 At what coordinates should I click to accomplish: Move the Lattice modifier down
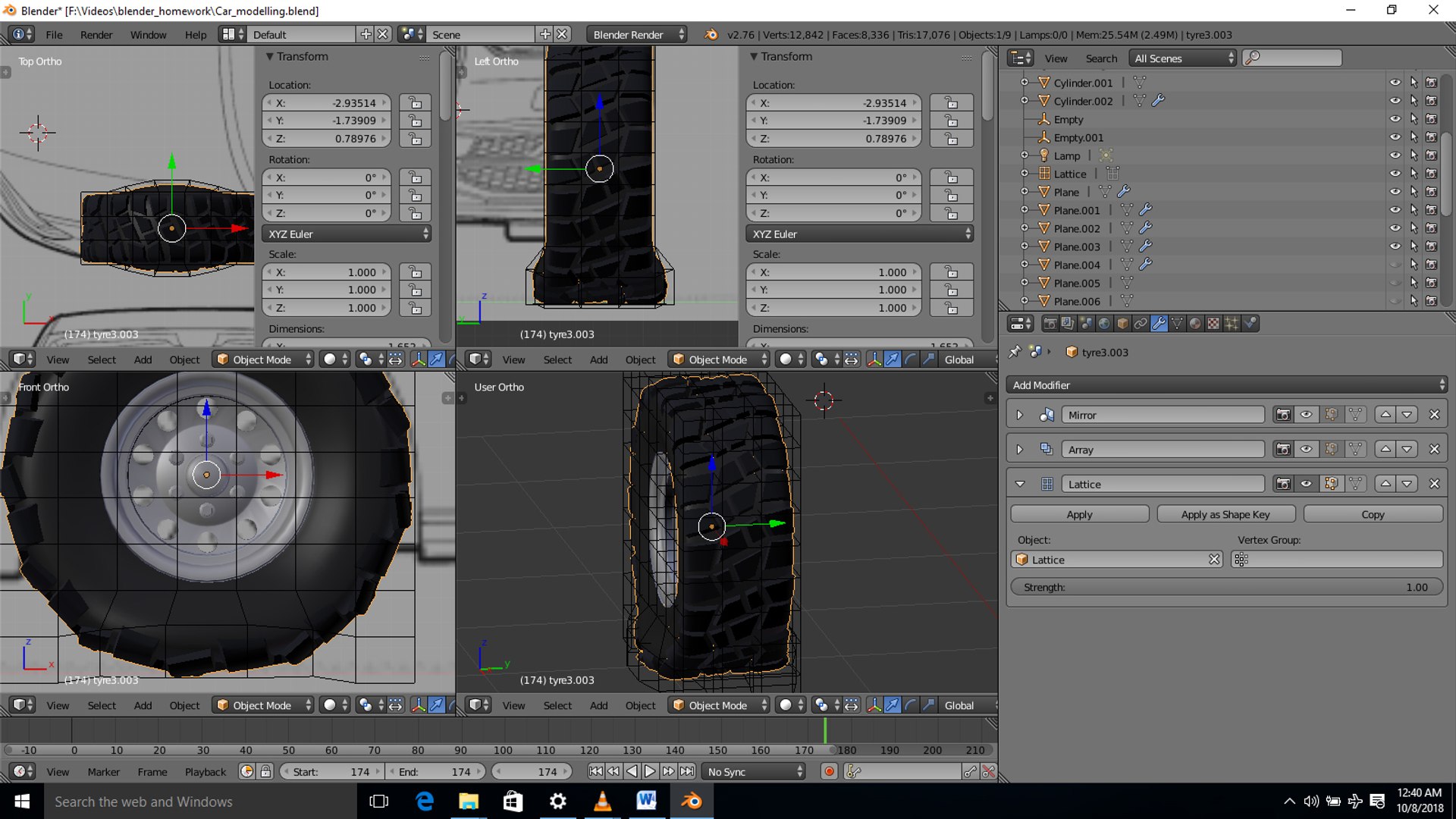(1407, 484)
